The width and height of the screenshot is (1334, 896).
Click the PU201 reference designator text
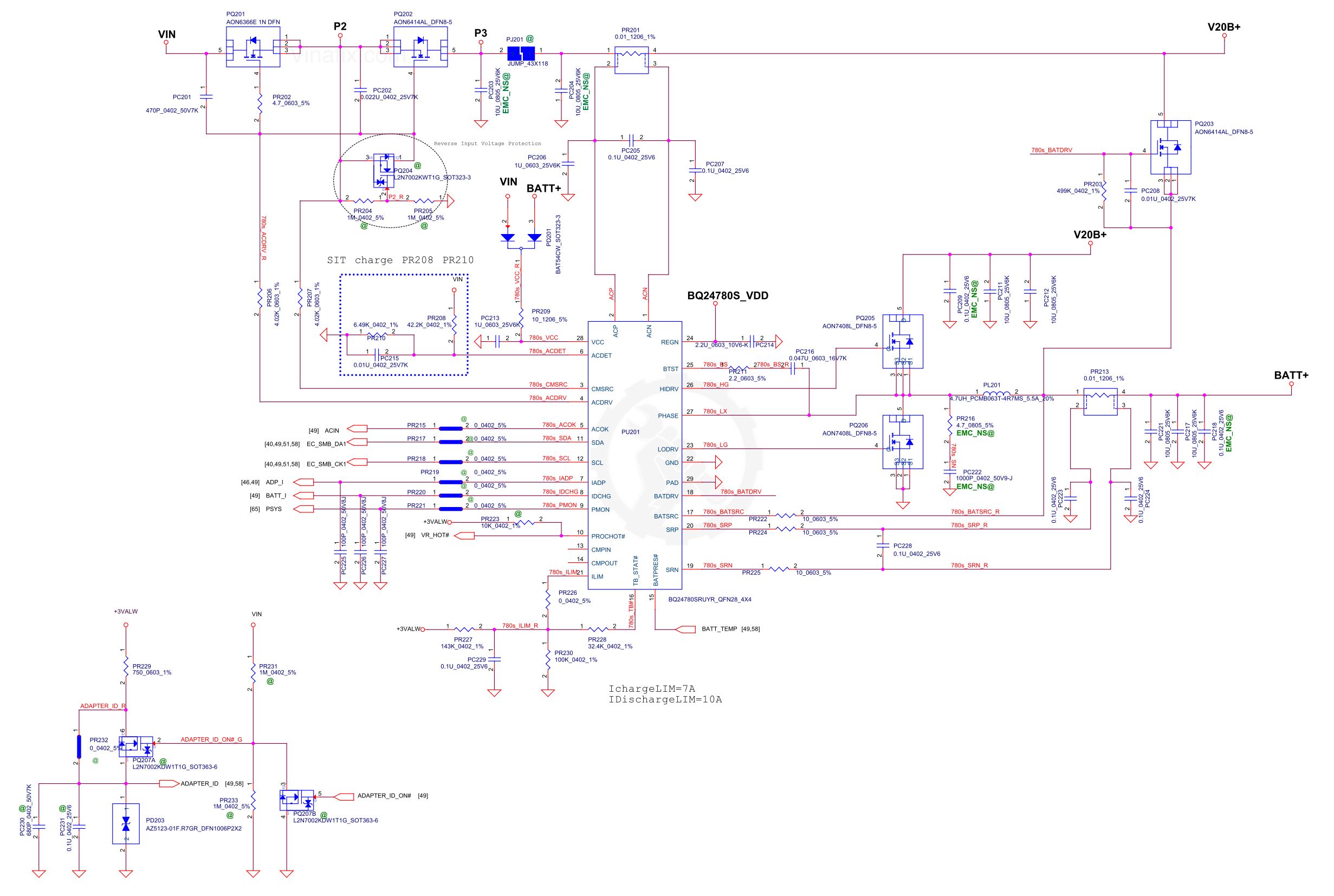pyautogui.click(x=630, y=432)
